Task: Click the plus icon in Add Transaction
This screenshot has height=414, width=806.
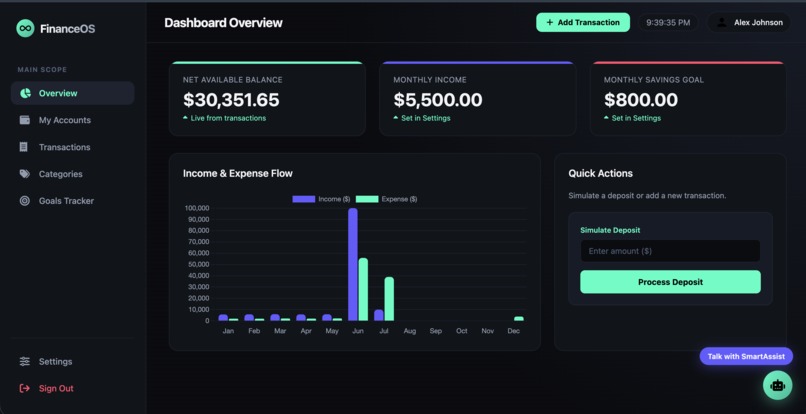Action: [549, 23]
